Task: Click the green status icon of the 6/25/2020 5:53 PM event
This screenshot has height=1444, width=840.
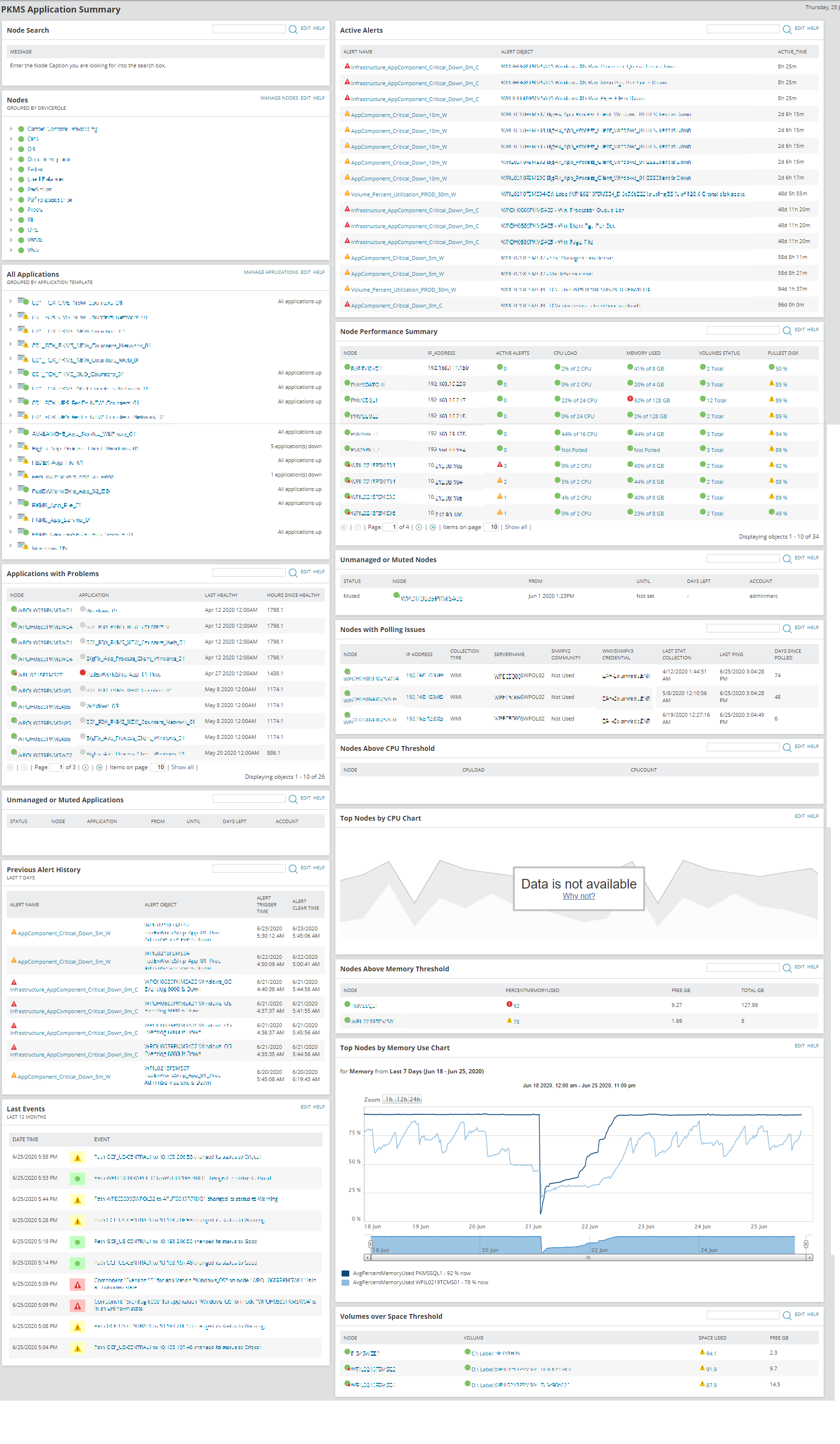Action: (x=77, y=1179)
